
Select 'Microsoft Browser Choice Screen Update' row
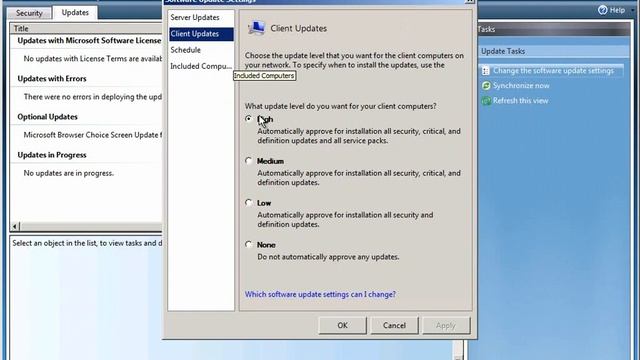93,135
